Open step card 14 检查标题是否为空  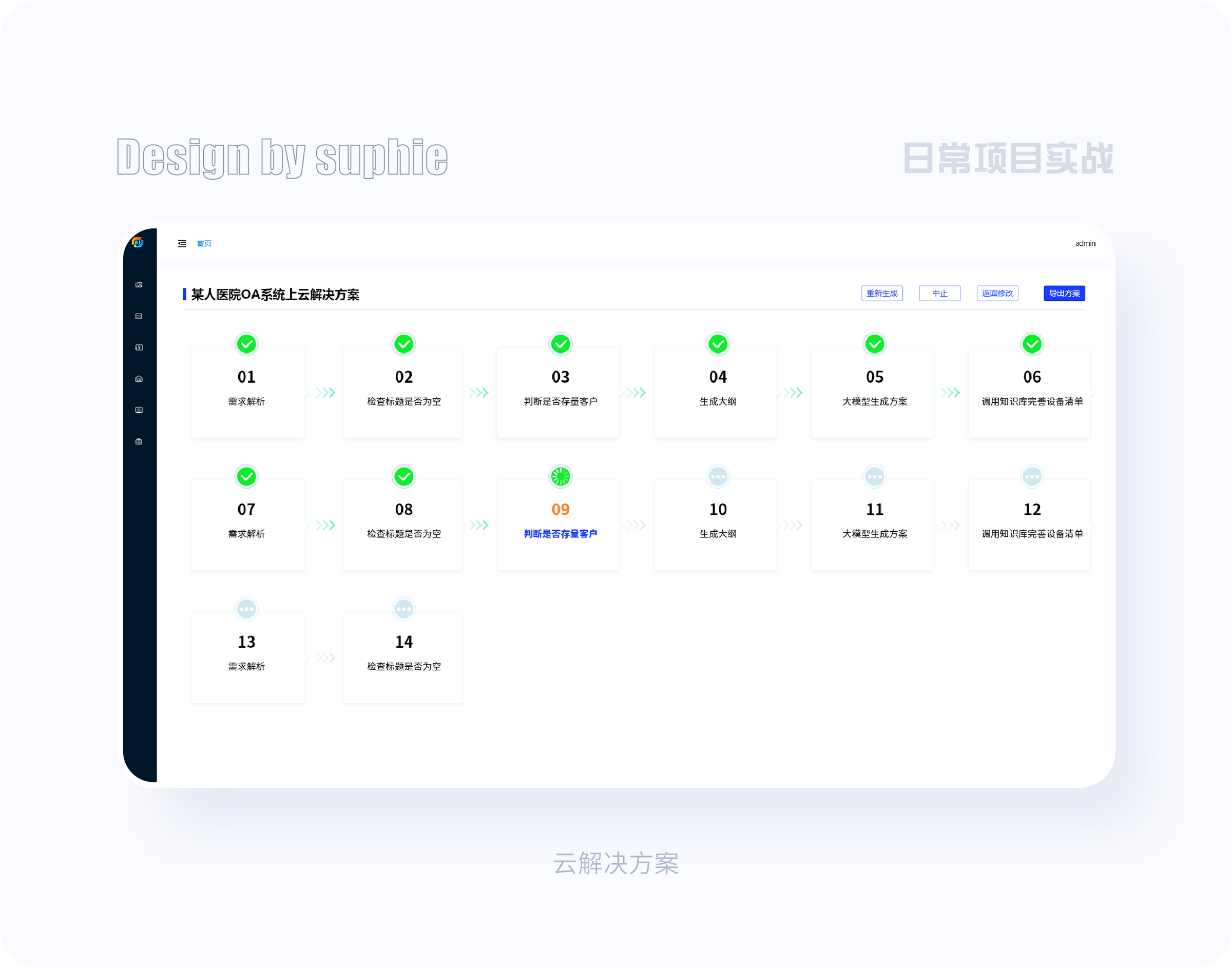tap(403, 657)
